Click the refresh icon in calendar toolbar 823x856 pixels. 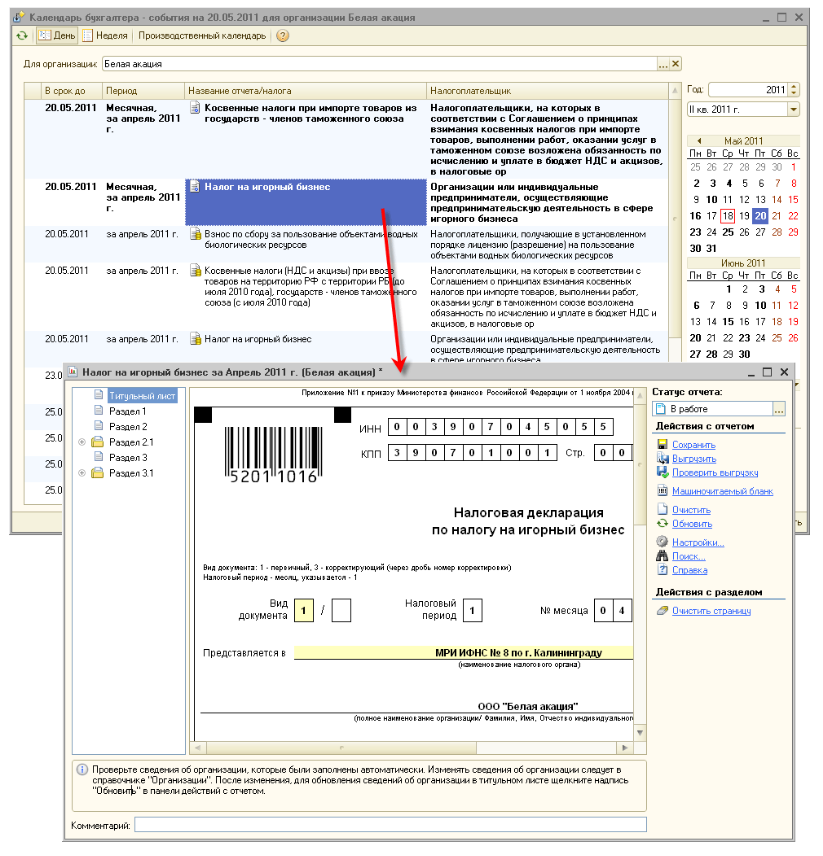pos(22,36)
